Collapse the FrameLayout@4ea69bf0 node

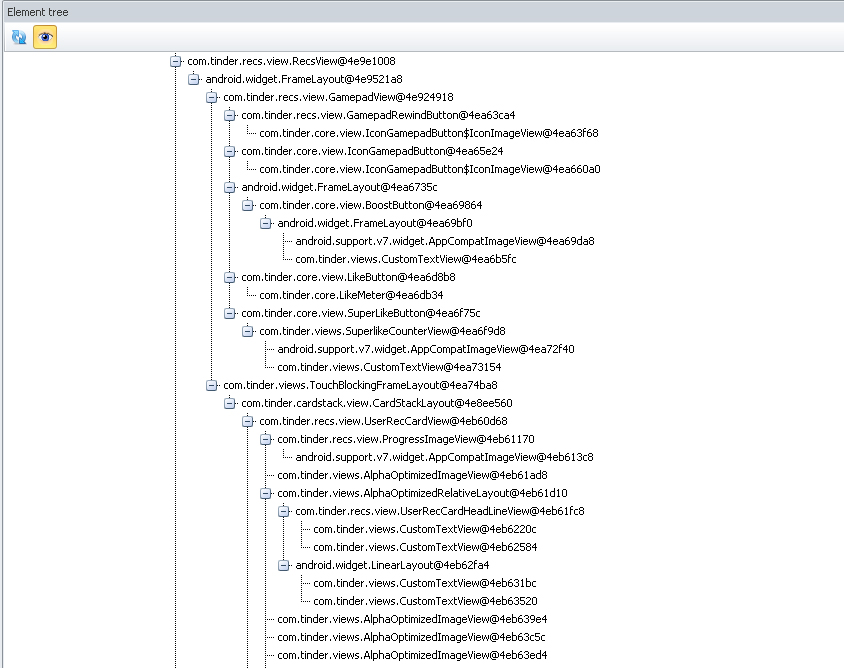[x=266, y=223]
